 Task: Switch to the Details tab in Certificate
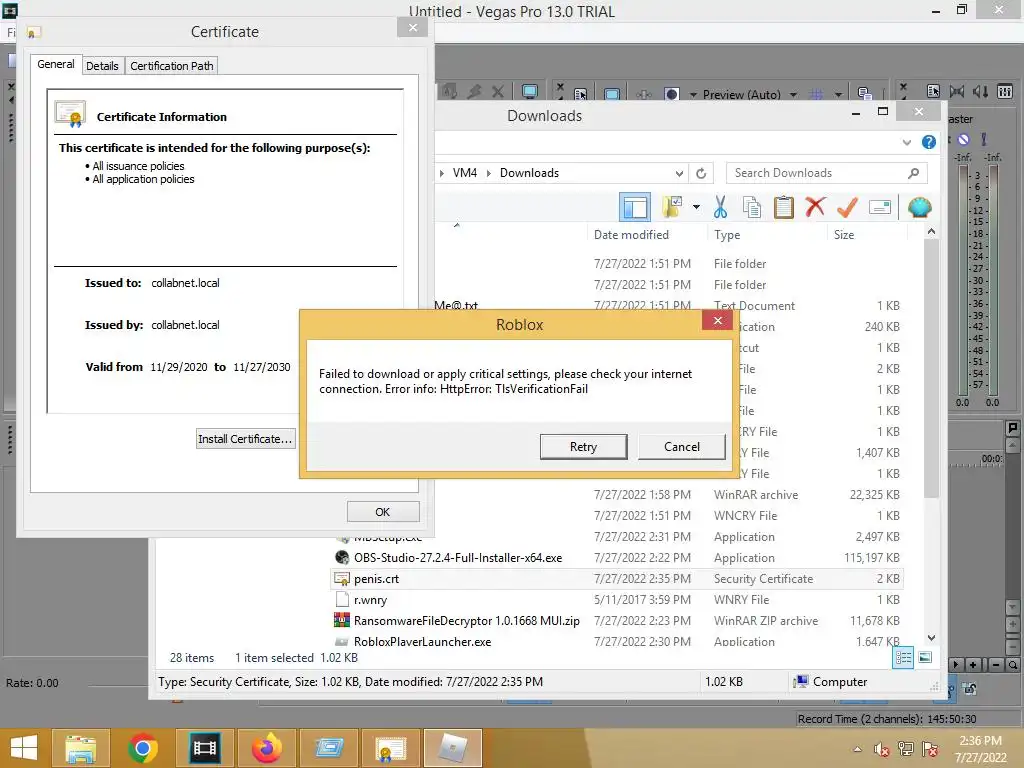[102, 66]
